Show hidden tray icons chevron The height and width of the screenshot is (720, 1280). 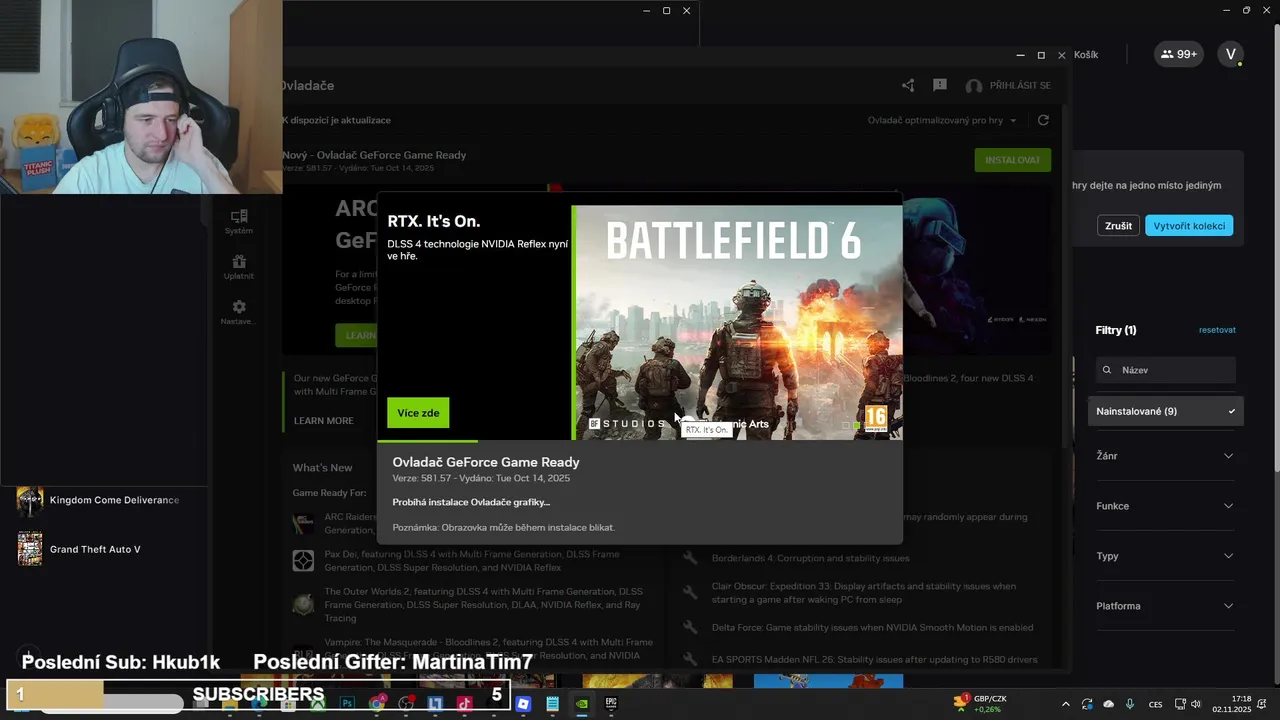coord(1065,704)
